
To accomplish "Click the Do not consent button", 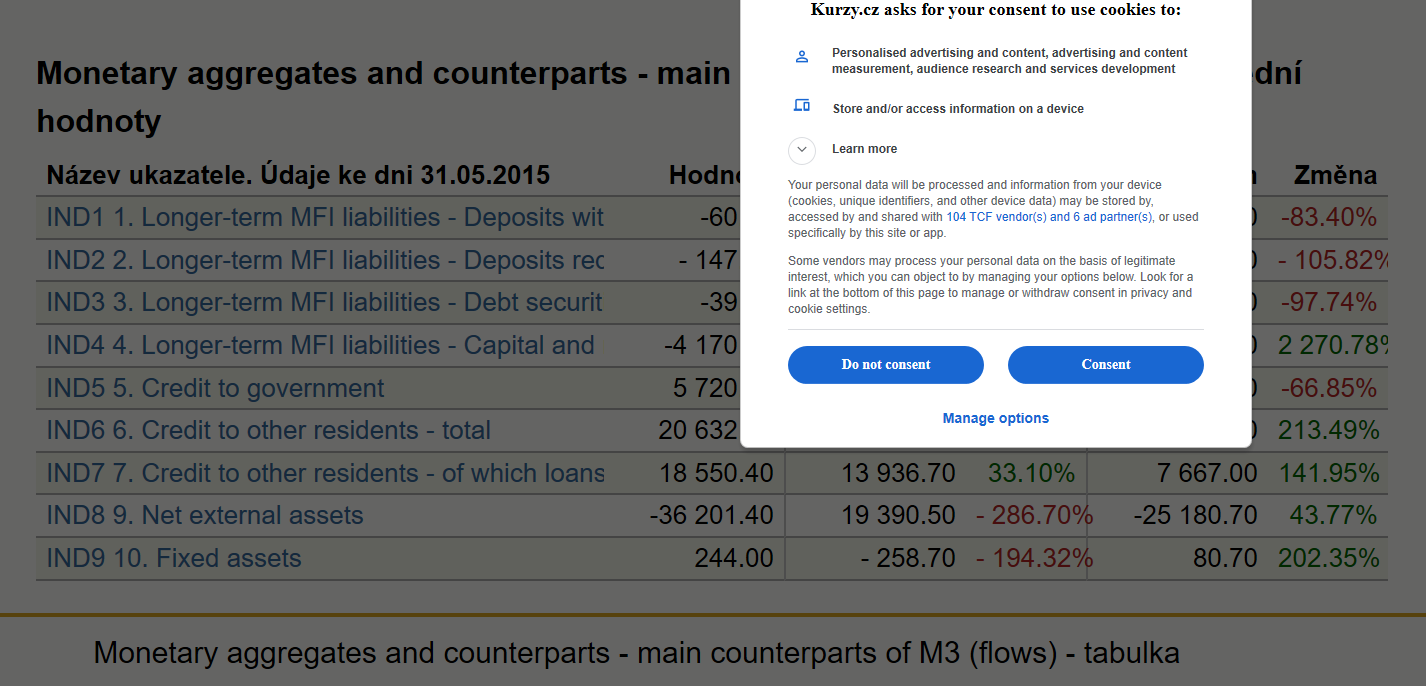I will 886,365.
